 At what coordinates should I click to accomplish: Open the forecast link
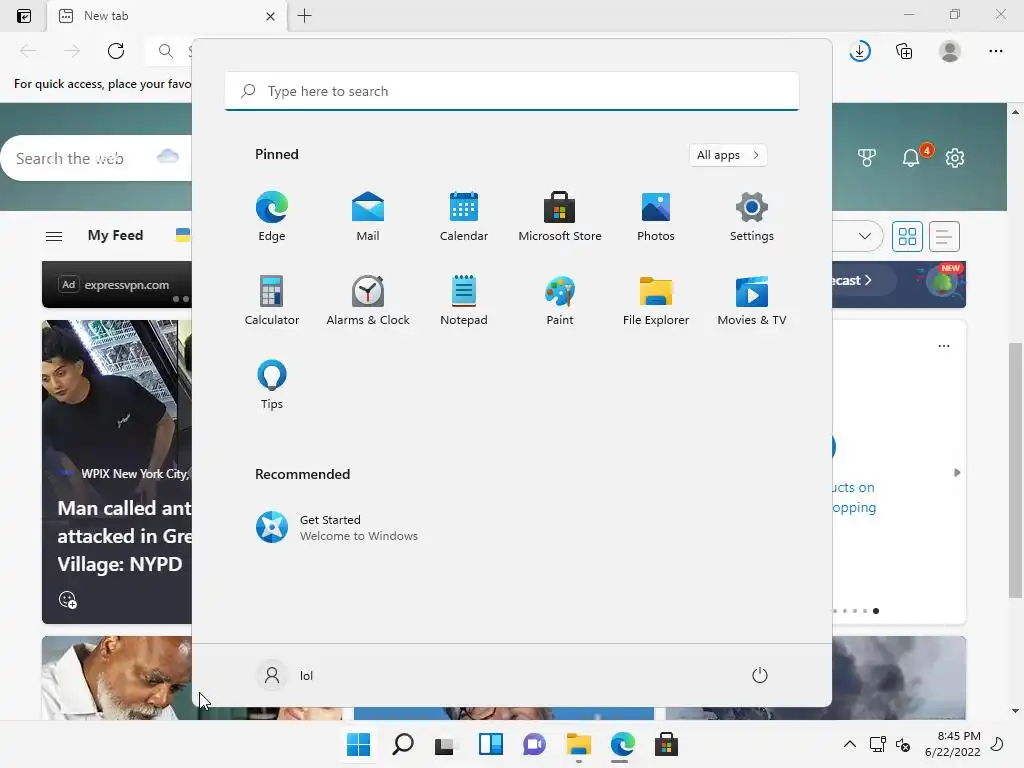[851, 280]
